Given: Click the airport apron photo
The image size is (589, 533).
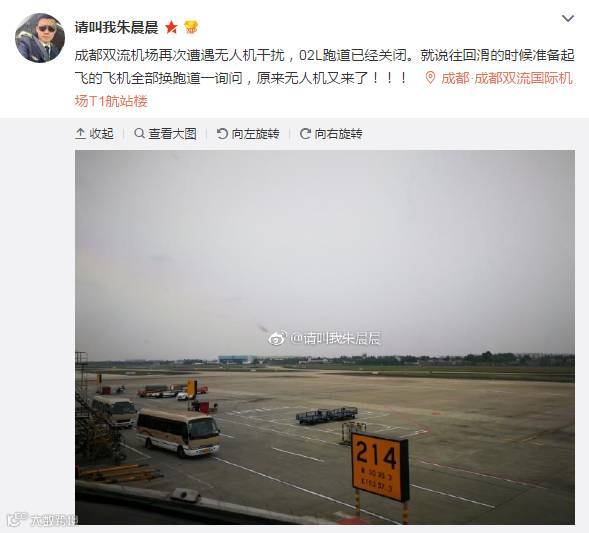Looking at the screenshot, I should [325, 337].
